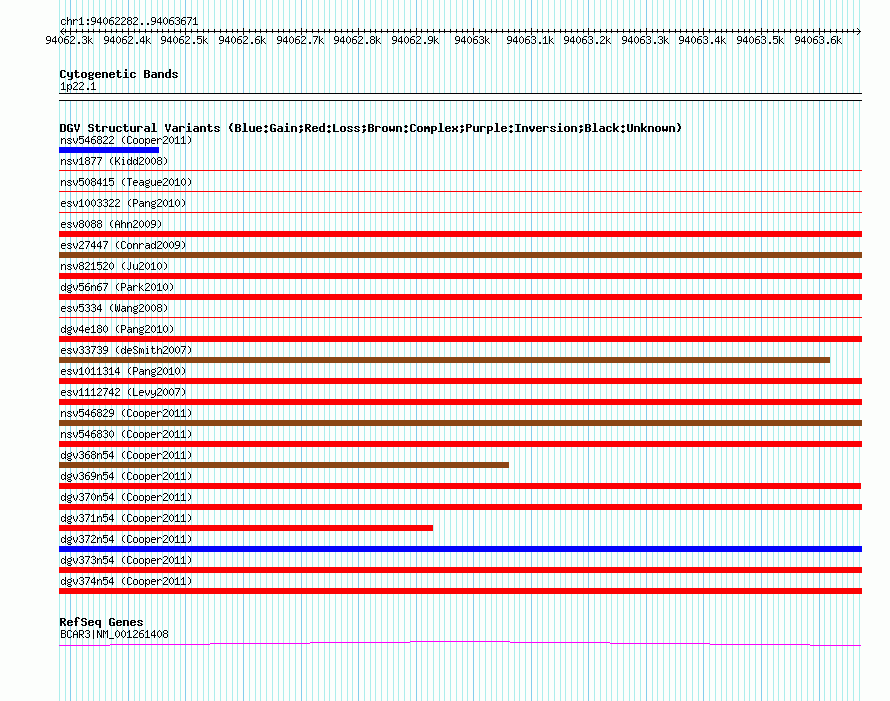Click the esv27447 brown complex bar

click(x=460, y=255)
